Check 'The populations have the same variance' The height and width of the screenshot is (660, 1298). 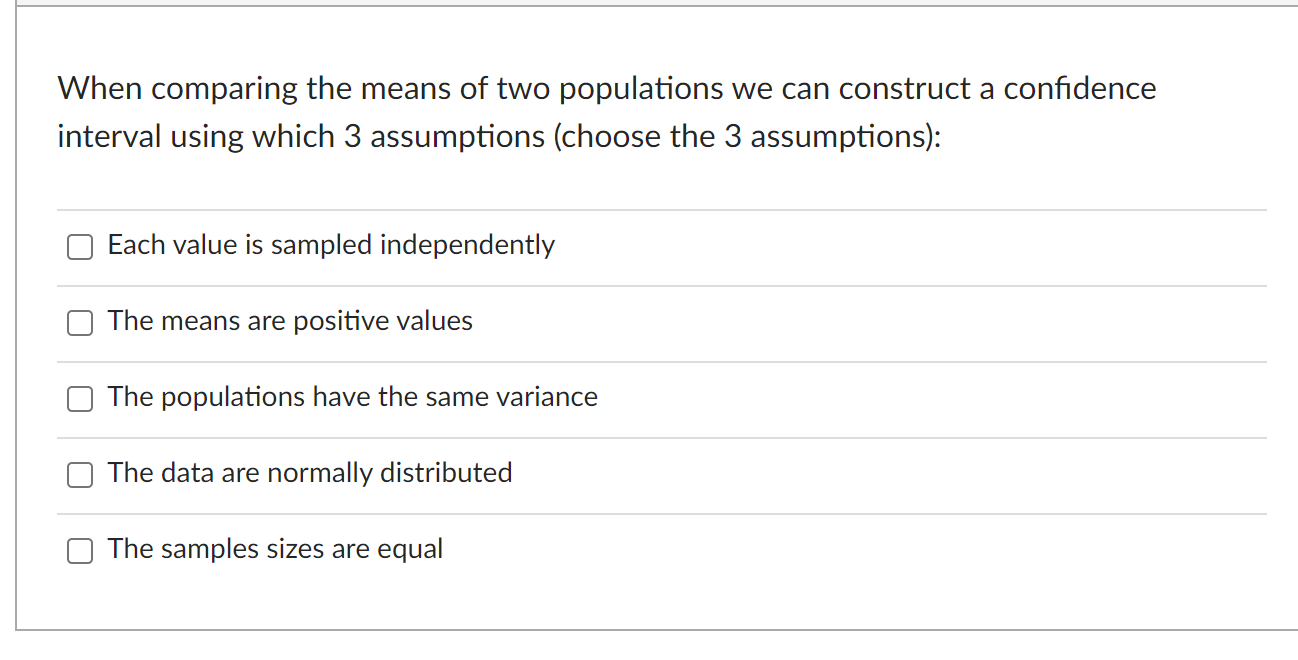pos(79,398)
